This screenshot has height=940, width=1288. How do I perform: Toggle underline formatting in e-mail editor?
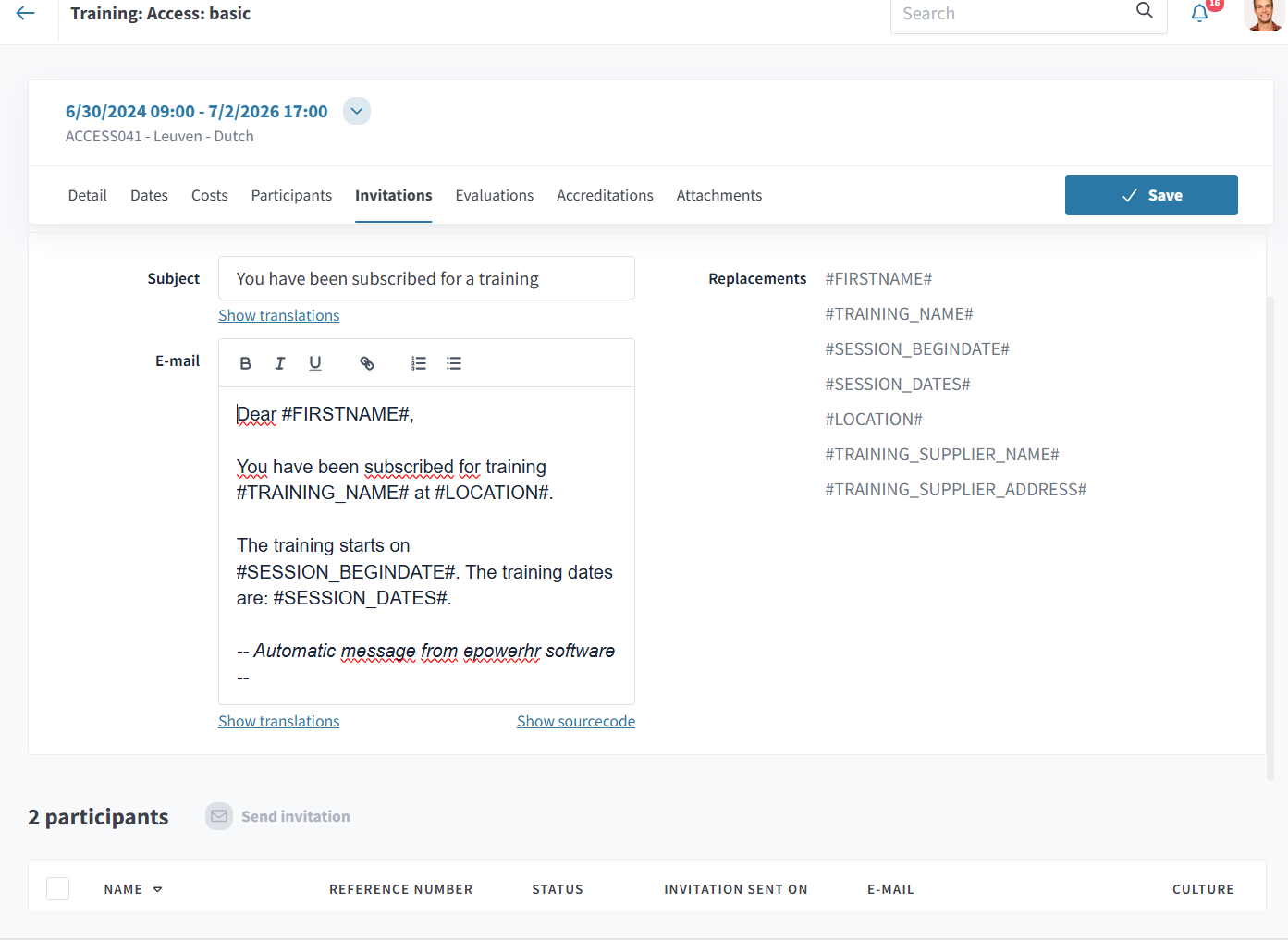315,363
